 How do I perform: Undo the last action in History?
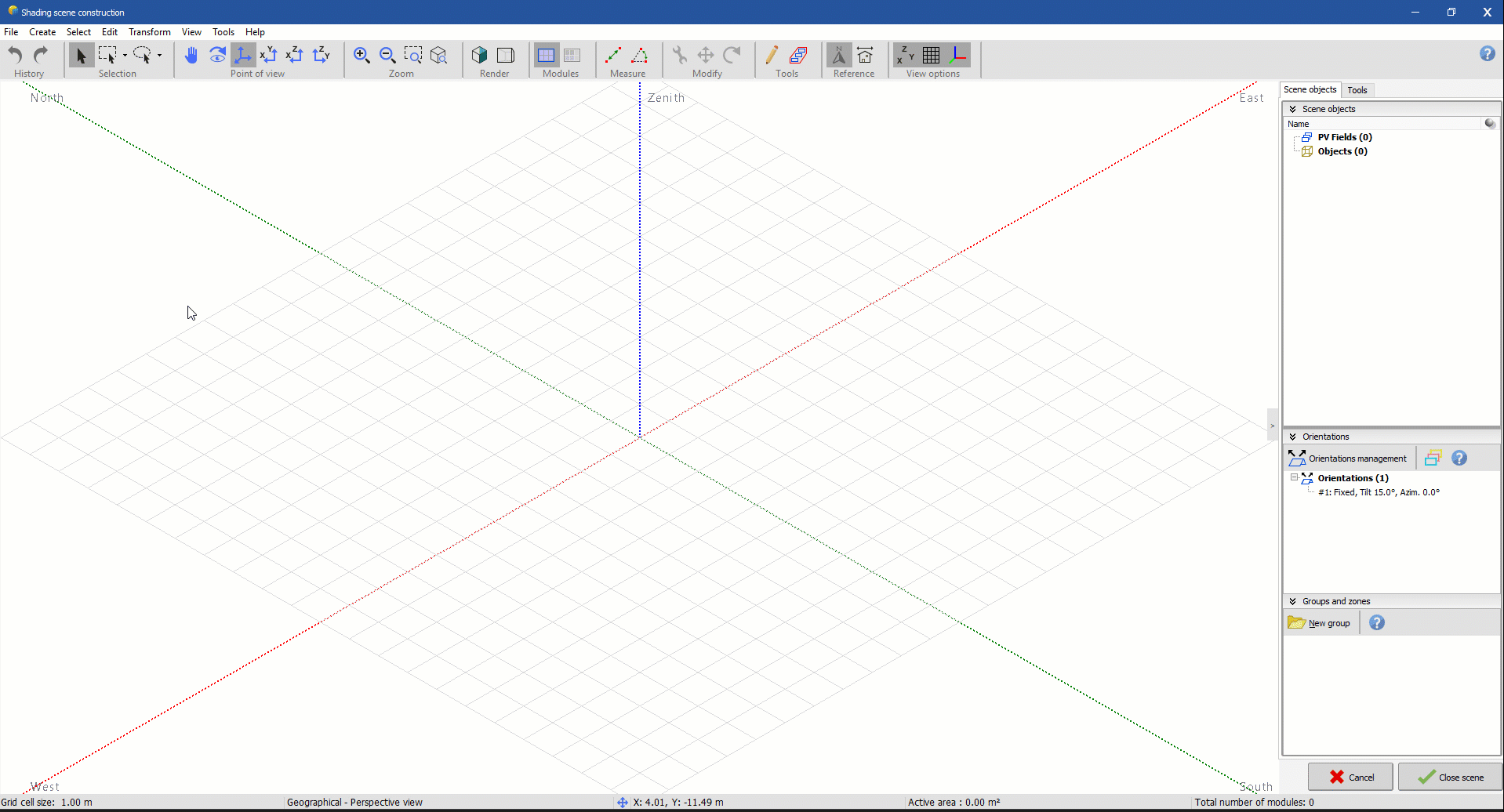[x=15, y=55]
